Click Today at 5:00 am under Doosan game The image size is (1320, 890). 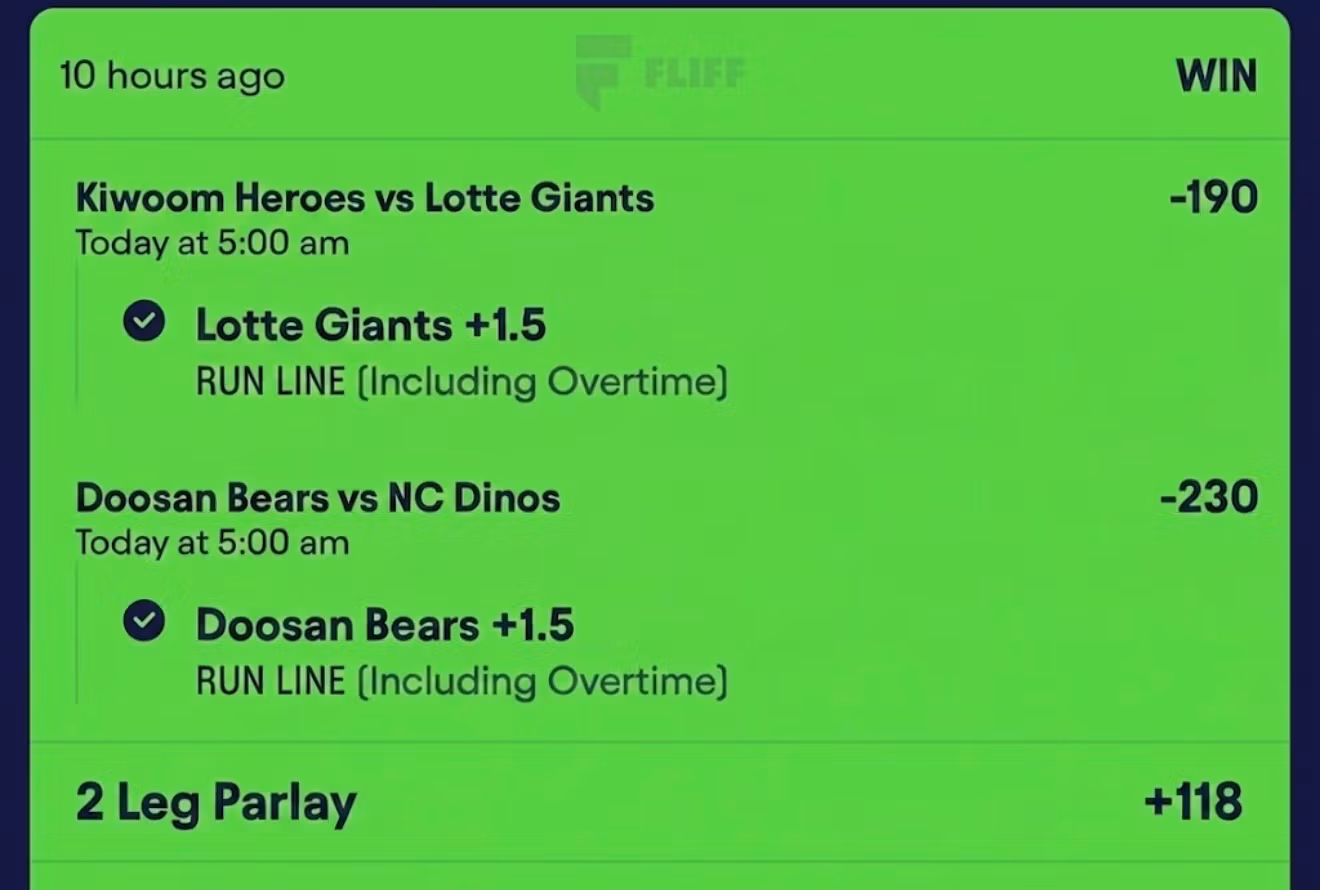(x=212, y=543)
